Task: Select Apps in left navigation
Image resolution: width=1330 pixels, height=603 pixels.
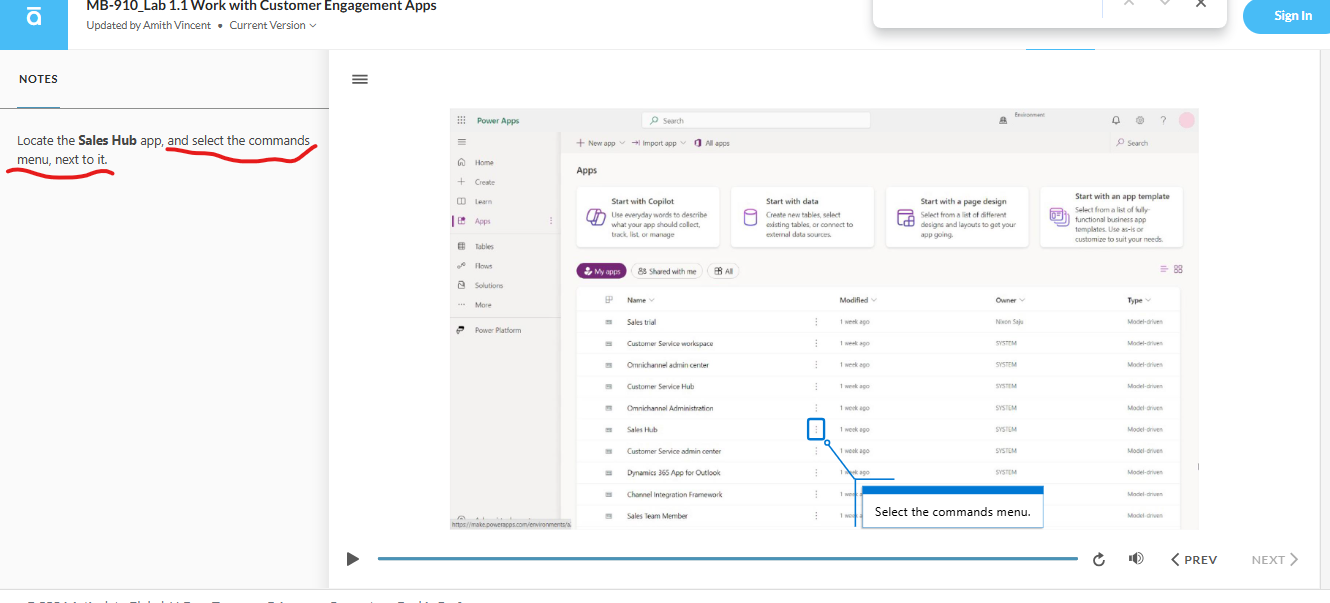Action: [483, 221]
